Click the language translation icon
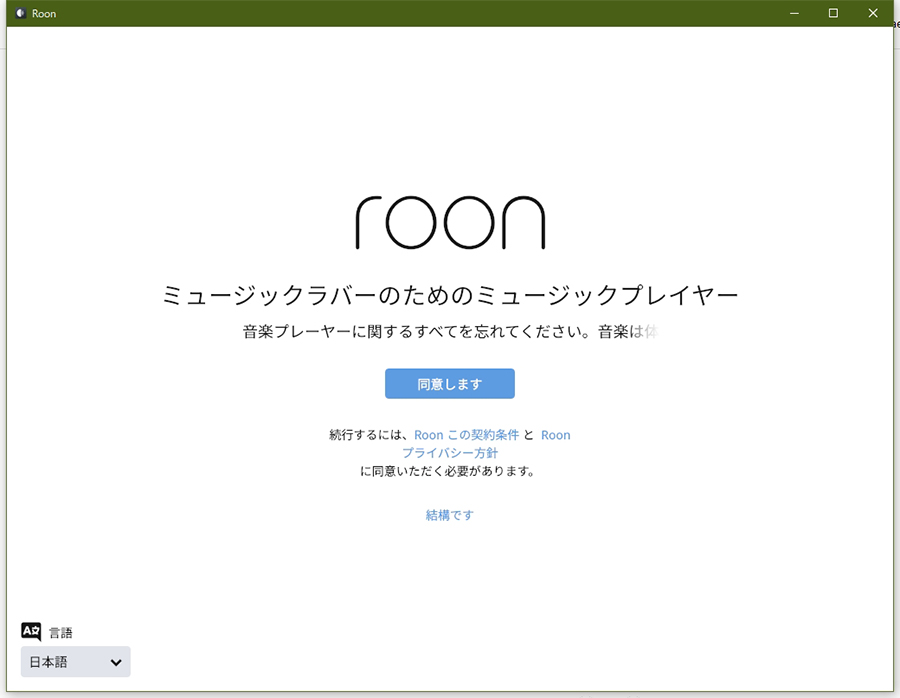This screenshot has width=900, height=698. (x=31, y=631)
